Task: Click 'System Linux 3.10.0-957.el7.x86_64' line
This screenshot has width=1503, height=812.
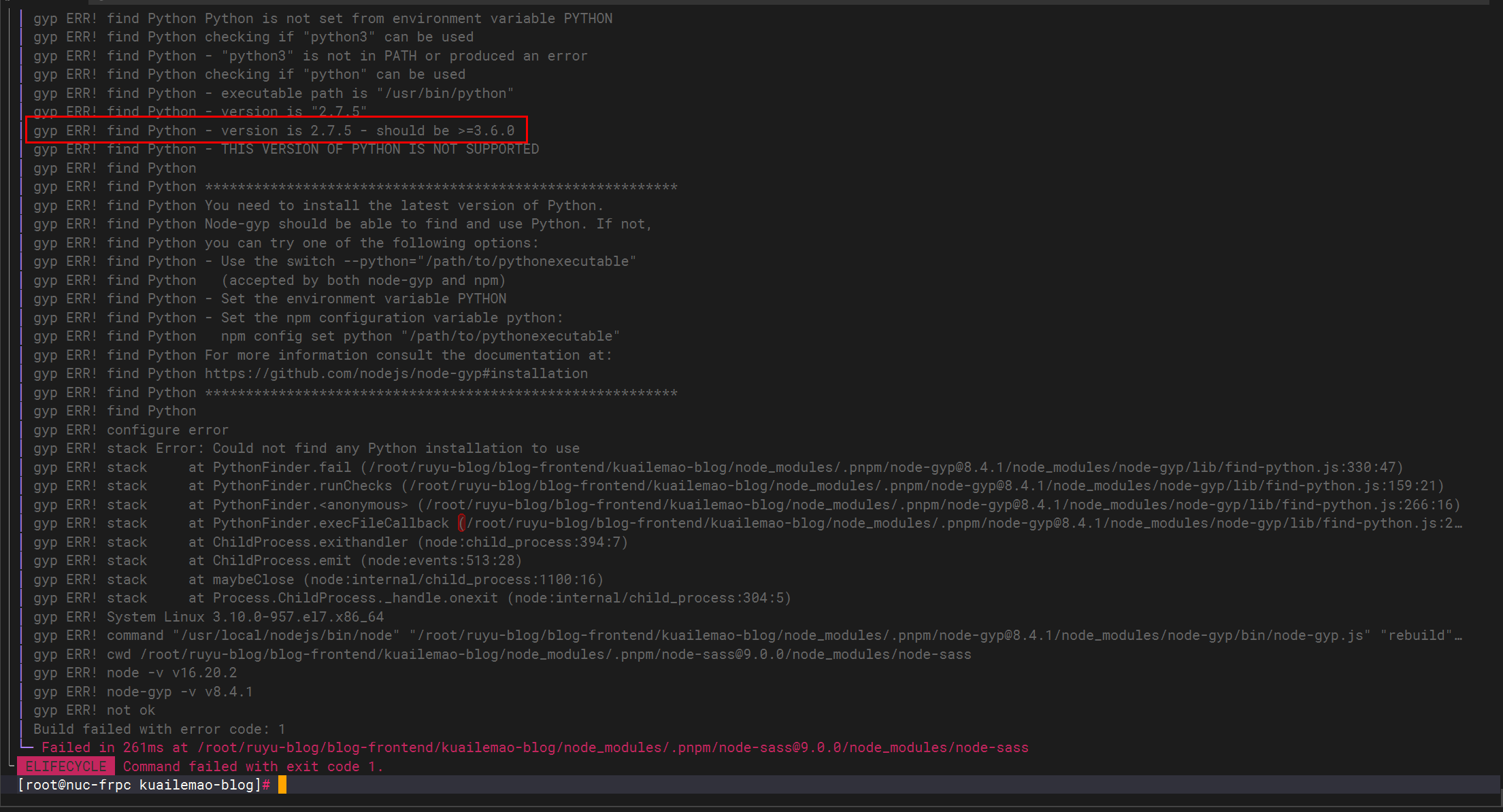Action: coord(209,617)
